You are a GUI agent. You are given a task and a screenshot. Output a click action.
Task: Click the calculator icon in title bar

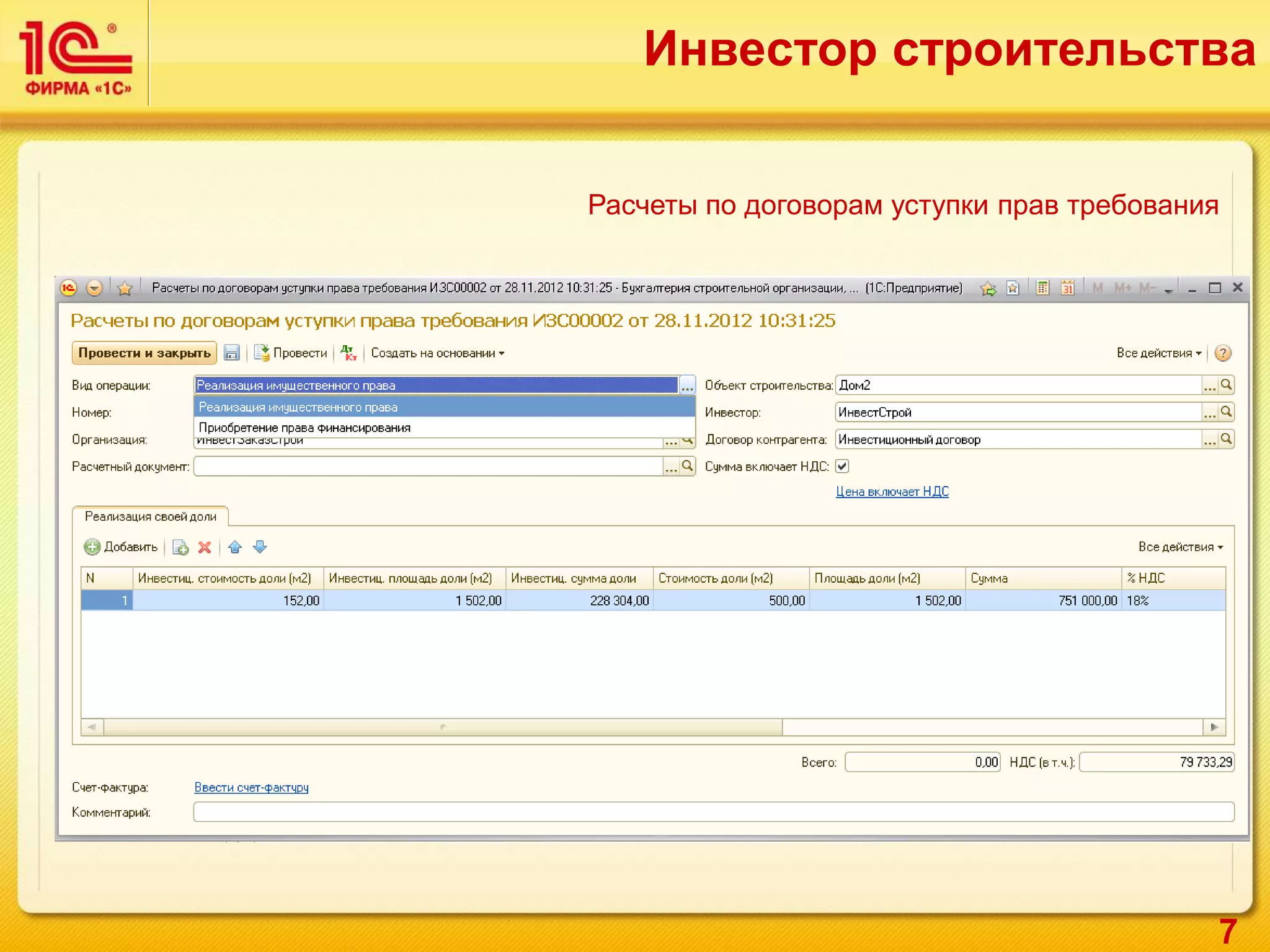click(x=1042, y=288)
